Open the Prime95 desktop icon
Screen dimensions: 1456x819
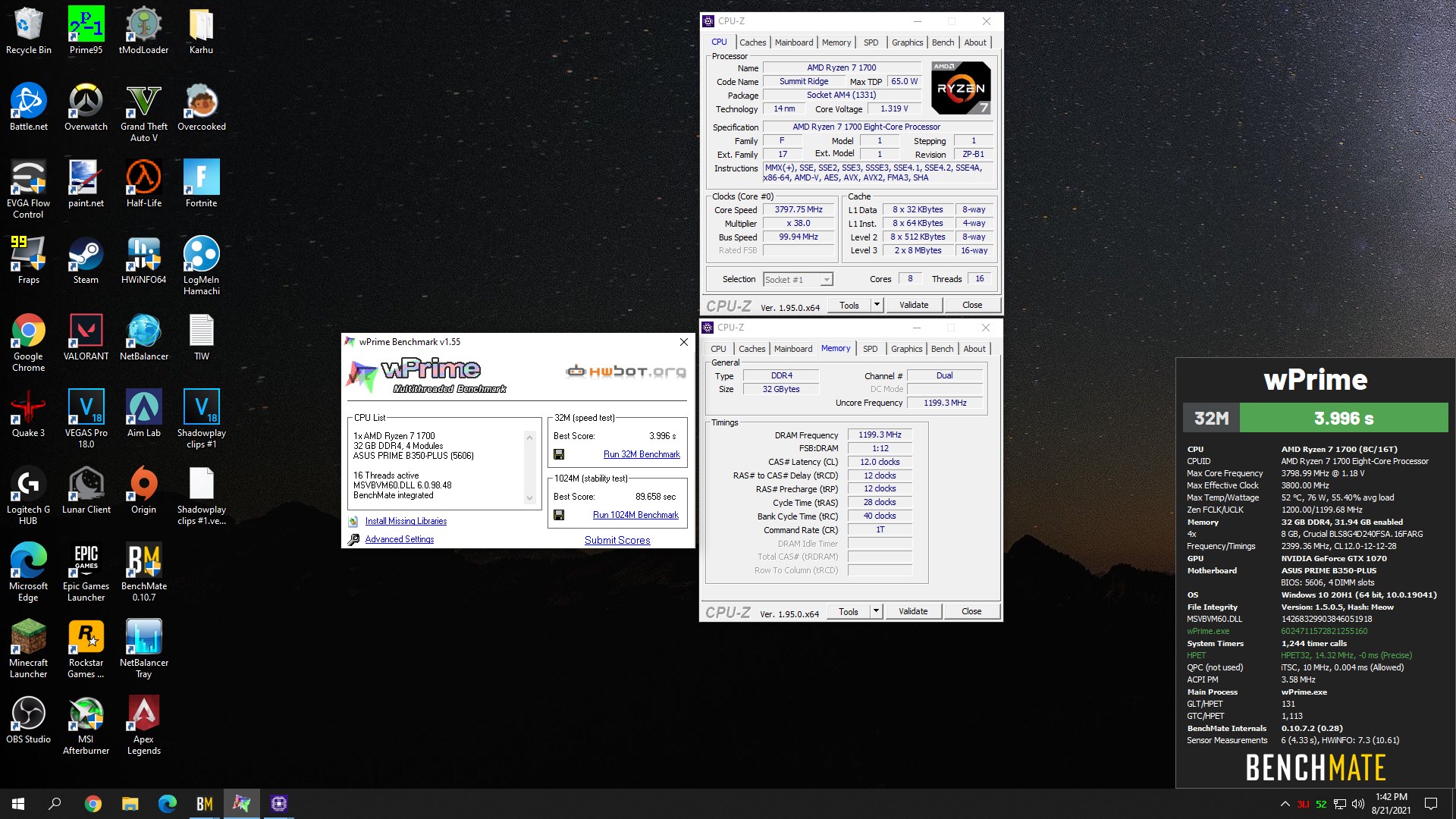coord(86,30)
